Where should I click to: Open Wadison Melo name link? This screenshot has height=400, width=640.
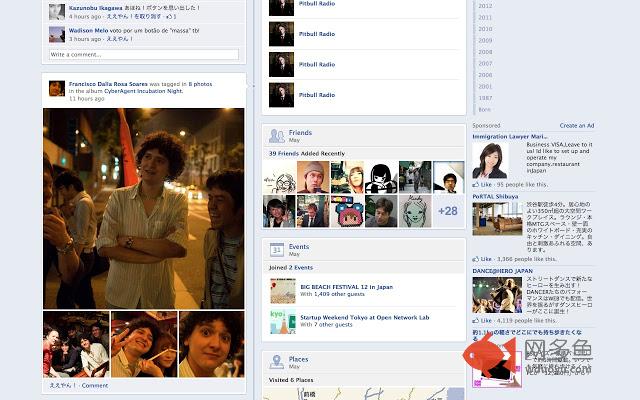point(88,30)
